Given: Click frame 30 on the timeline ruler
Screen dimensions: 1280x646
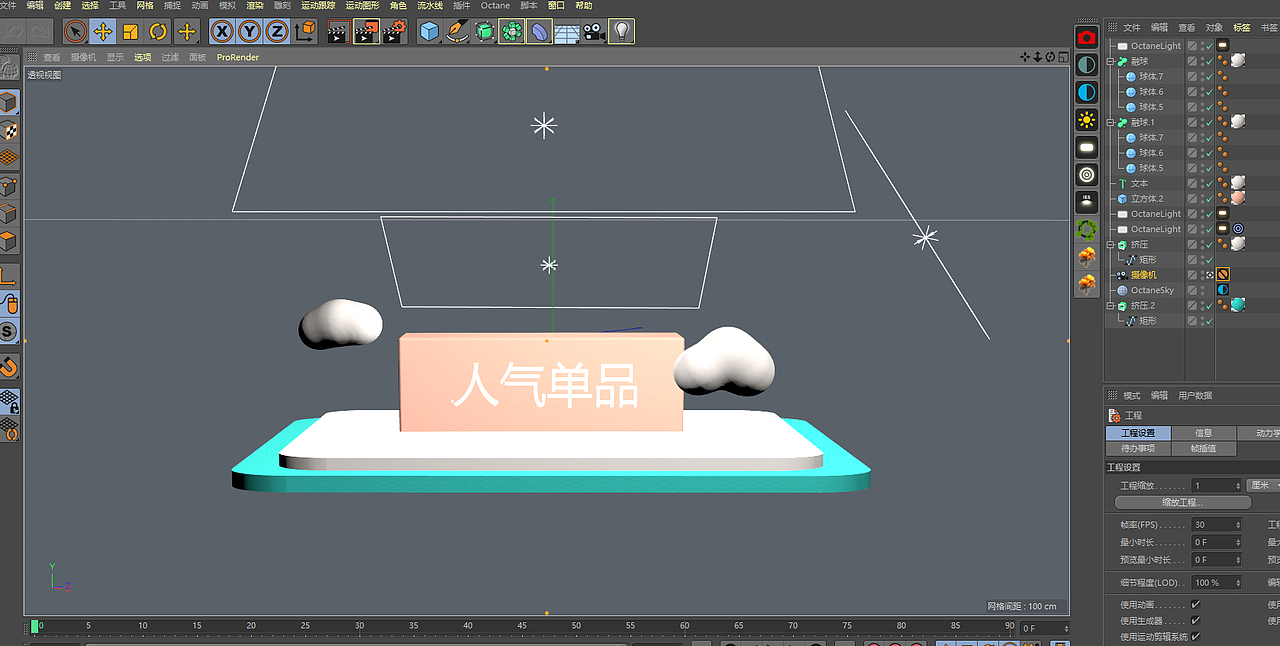Looking at the screenshot, I should [x=359, y=624].
